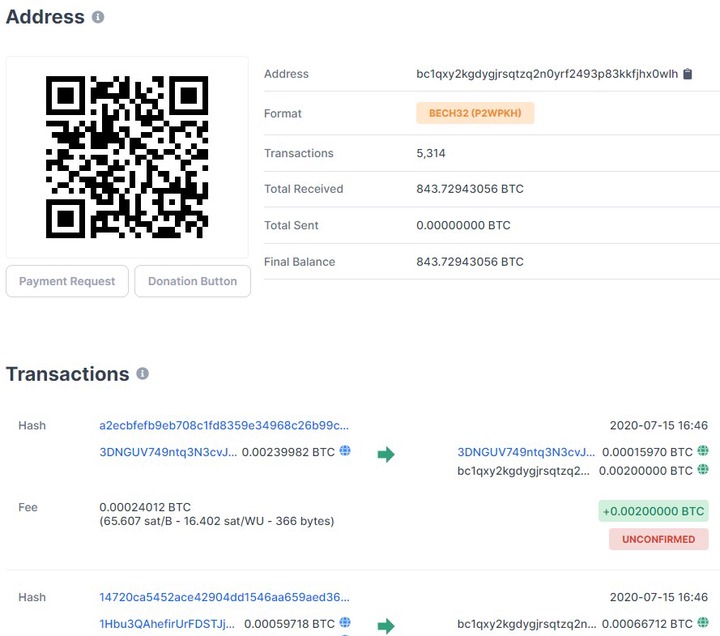Image resolution: width=720 pixels, height=636 pixels.
Task: Click the Total Received row label
Action: click(304, 189)
